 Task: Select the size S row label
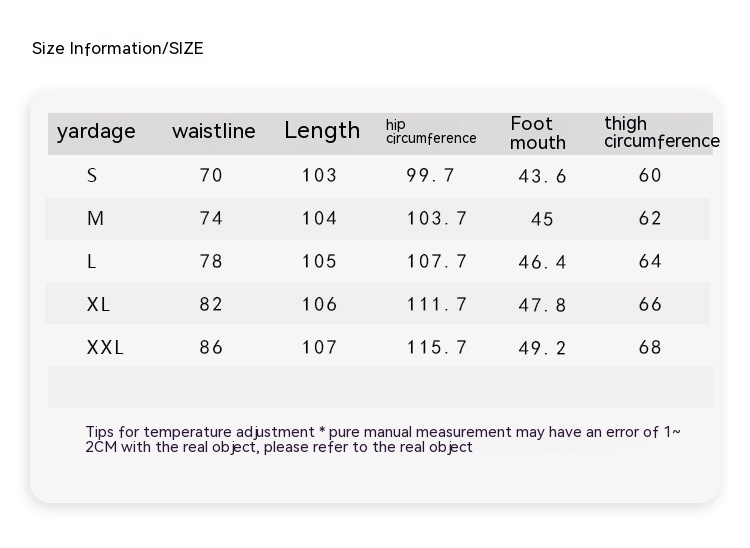pos(93,175)
